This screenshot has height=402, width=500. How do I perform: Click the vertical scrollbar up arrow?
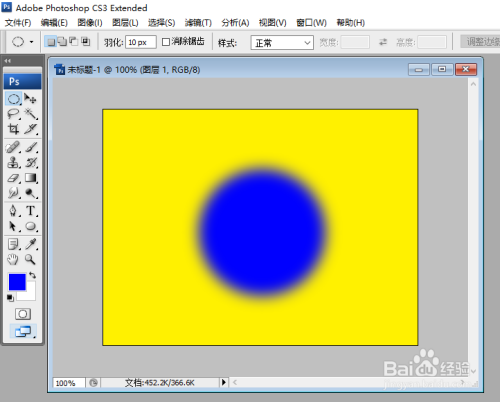tap(473, 84)
